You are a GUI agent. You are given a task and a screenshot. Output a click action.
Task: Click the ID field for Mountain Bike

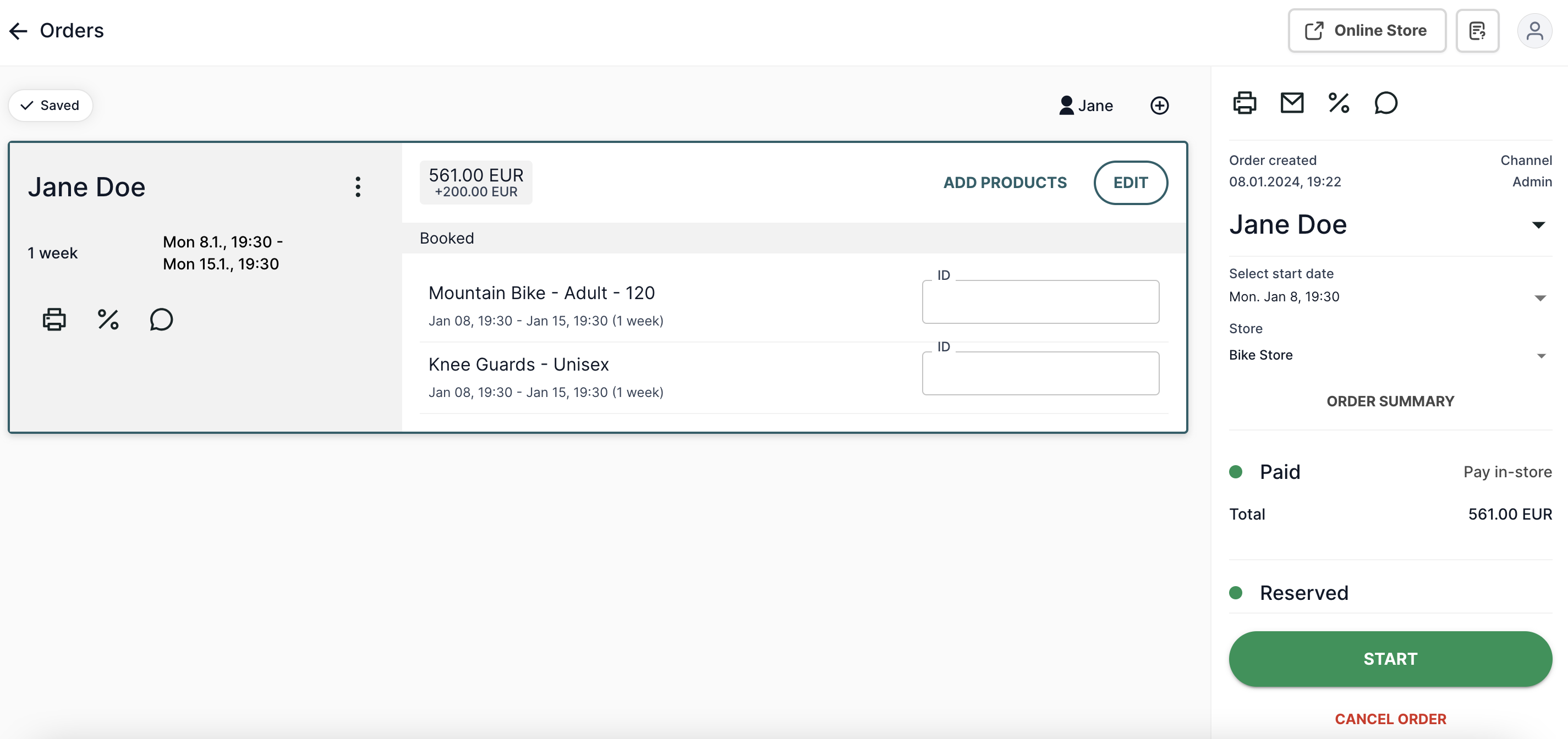[1040, 302]
